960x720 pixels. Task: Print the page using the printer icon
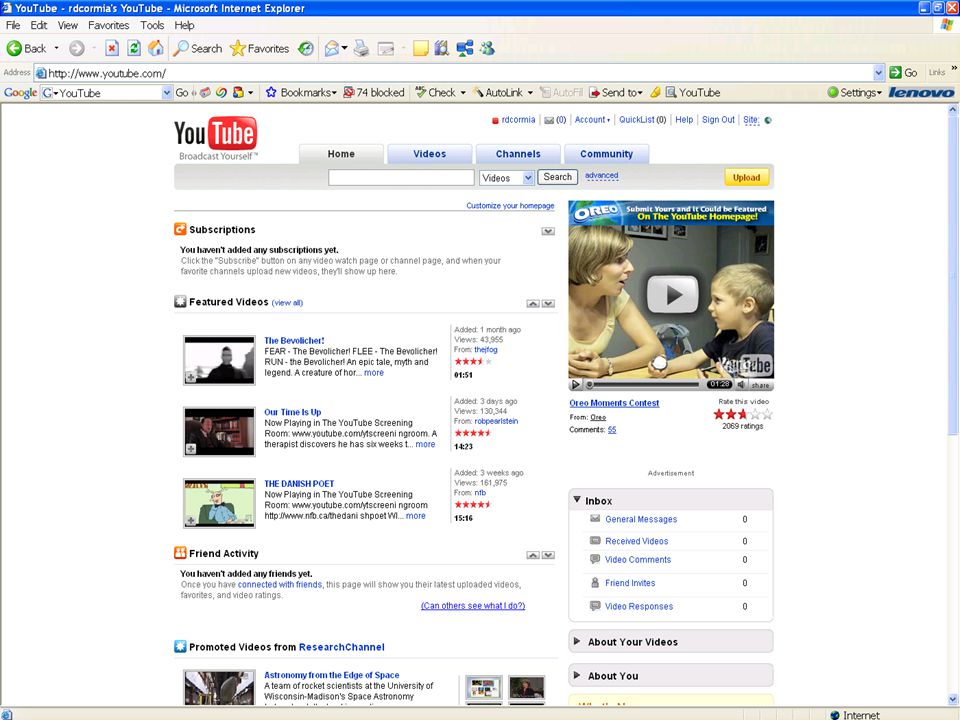[x=361, y=48]
